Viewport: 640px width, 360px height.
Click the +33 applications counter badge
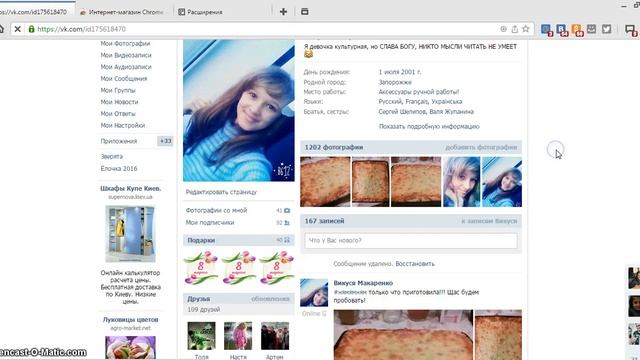click(165, 141)
